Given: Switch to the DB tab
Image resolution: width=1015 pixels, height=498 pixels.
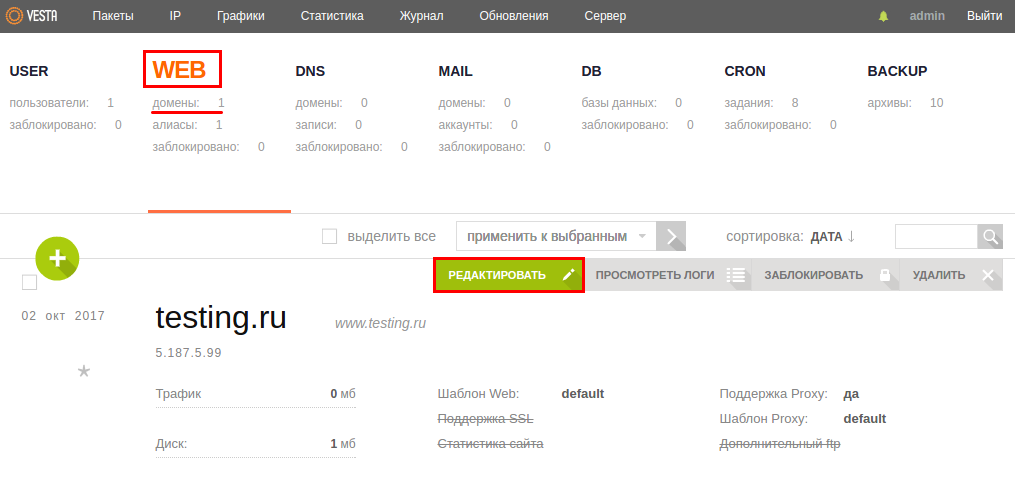Looking at the screenshot, I should coord(592,71).
